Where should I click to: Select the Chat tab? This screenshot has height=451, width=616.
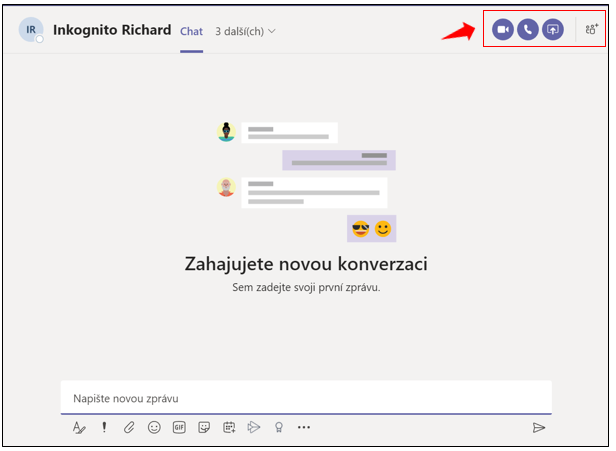[191, 31]
